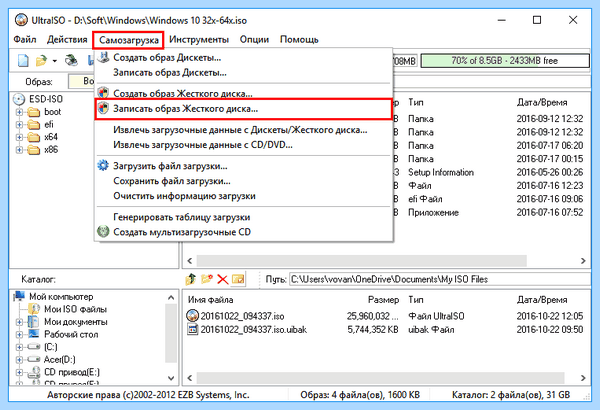Click right arrow of image list horizontal scrollbar
The width and height of the screenshot is (600, 410).
[x=583, y=261]
